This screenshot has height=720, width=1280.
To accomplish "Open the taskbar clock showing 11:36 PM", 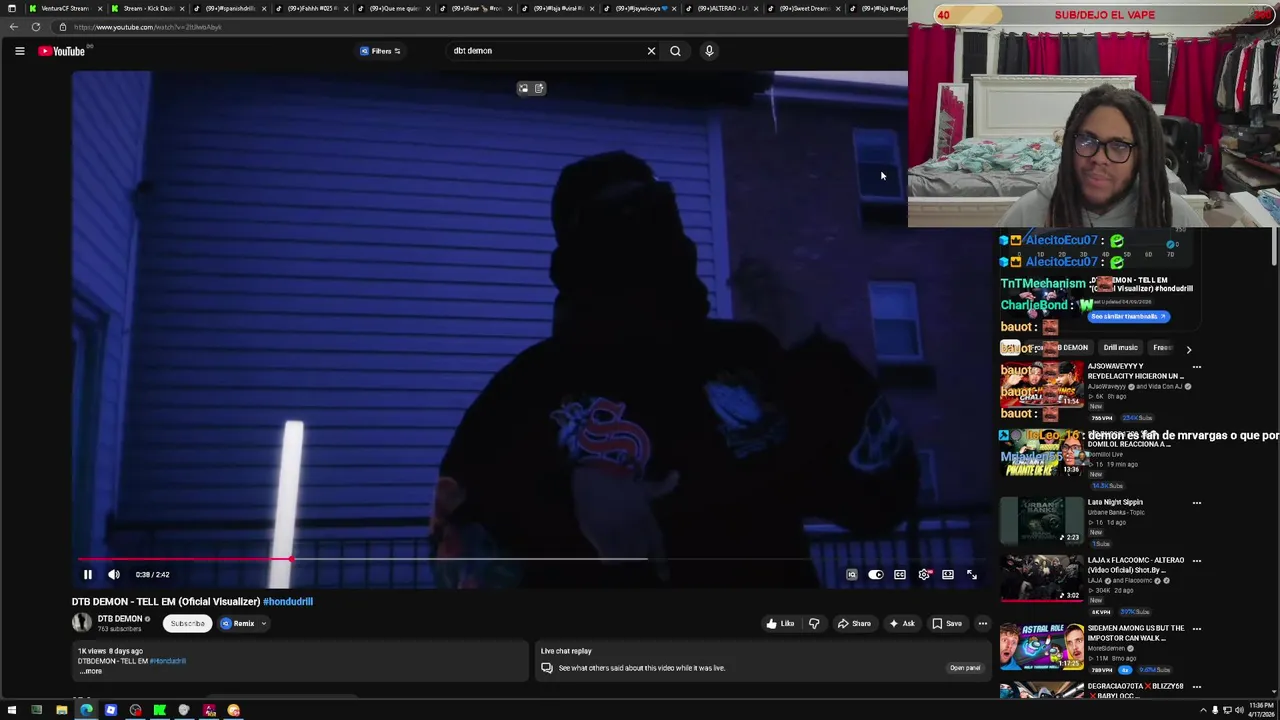I will 1261,710.
